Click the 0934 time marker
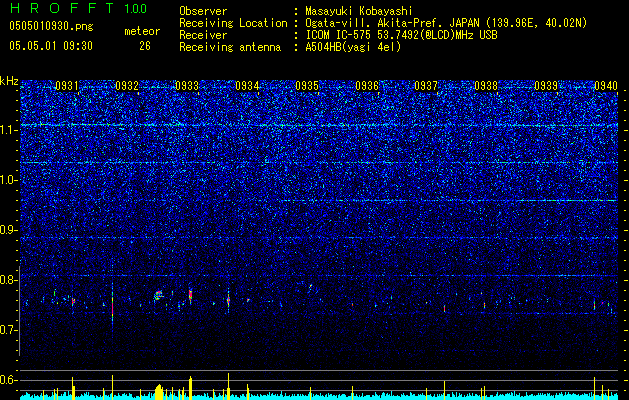 click(x=247, y=86)
